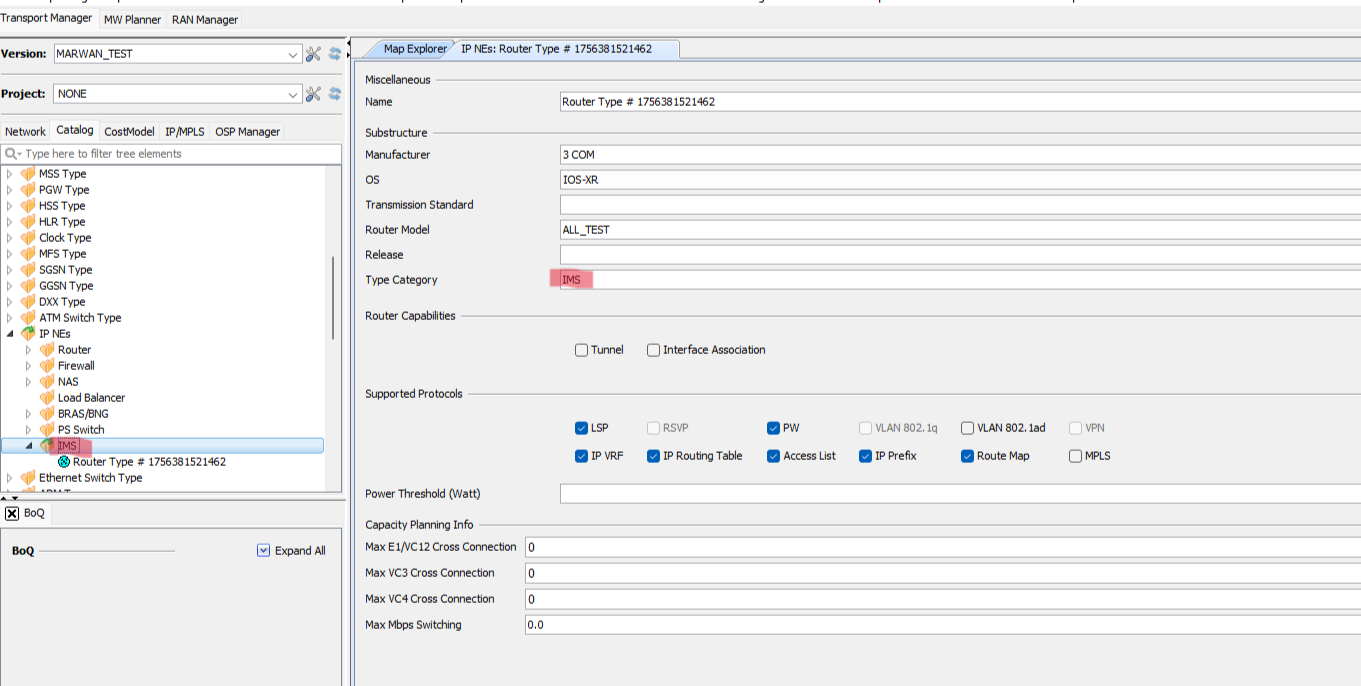Click the BoQ panel X icon
The height and width of the screenshot is (686, 1361).
tap(12, 513)
